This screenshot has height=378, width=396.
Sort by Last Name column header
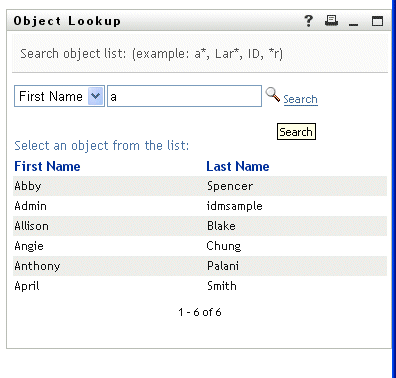[238, 166]
